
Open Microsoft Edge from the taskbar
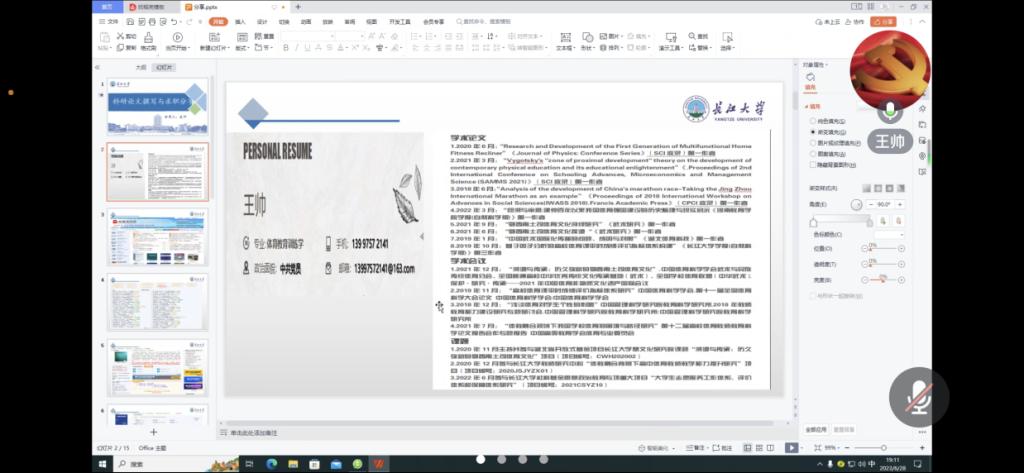coord(271,464)
